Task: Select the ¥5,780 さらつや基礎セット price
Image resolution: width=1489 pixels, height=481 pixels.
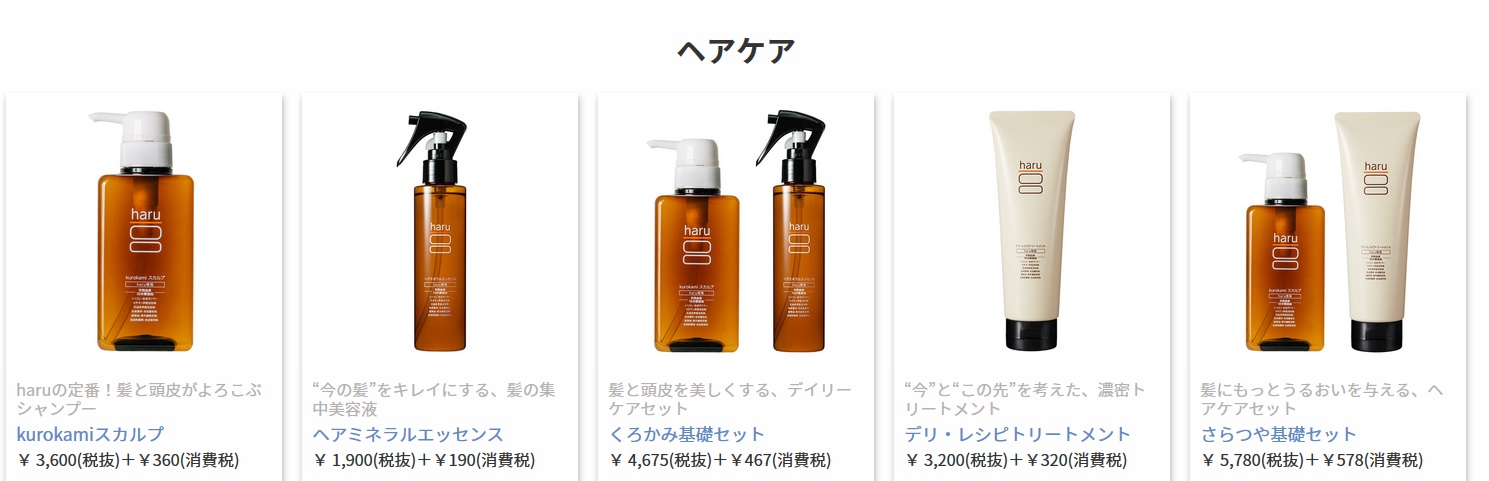Action: pyautogui.click(x=1312, y=460)
